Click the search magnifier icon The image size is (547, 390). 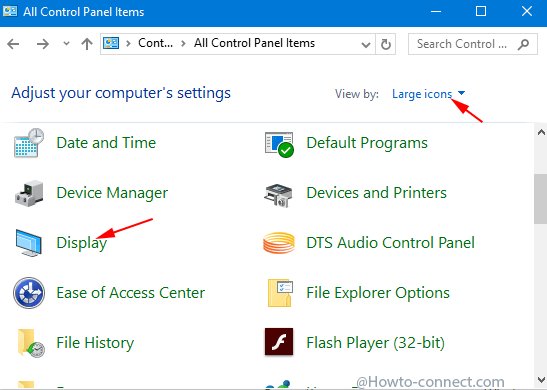click(x=523, y=44)
